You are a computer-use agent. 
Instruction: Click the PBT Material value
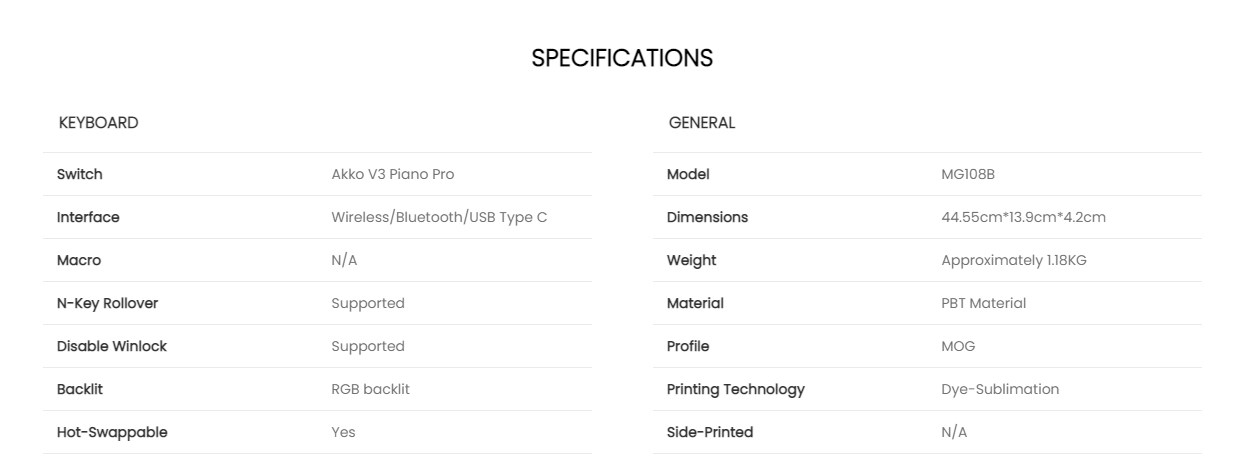[983, 303]
